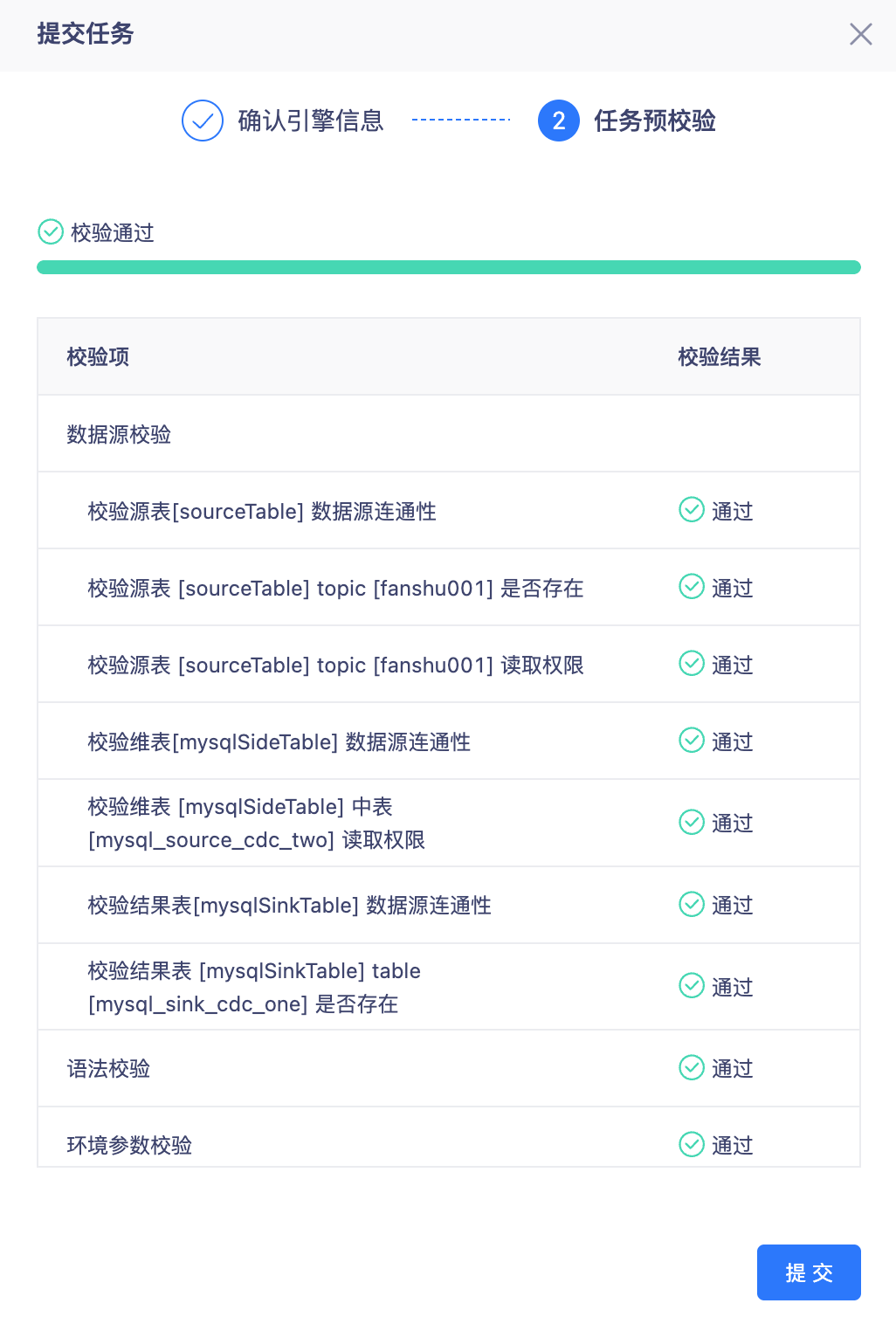Select the step 2 circle for 任务预校验

[559, 121]
